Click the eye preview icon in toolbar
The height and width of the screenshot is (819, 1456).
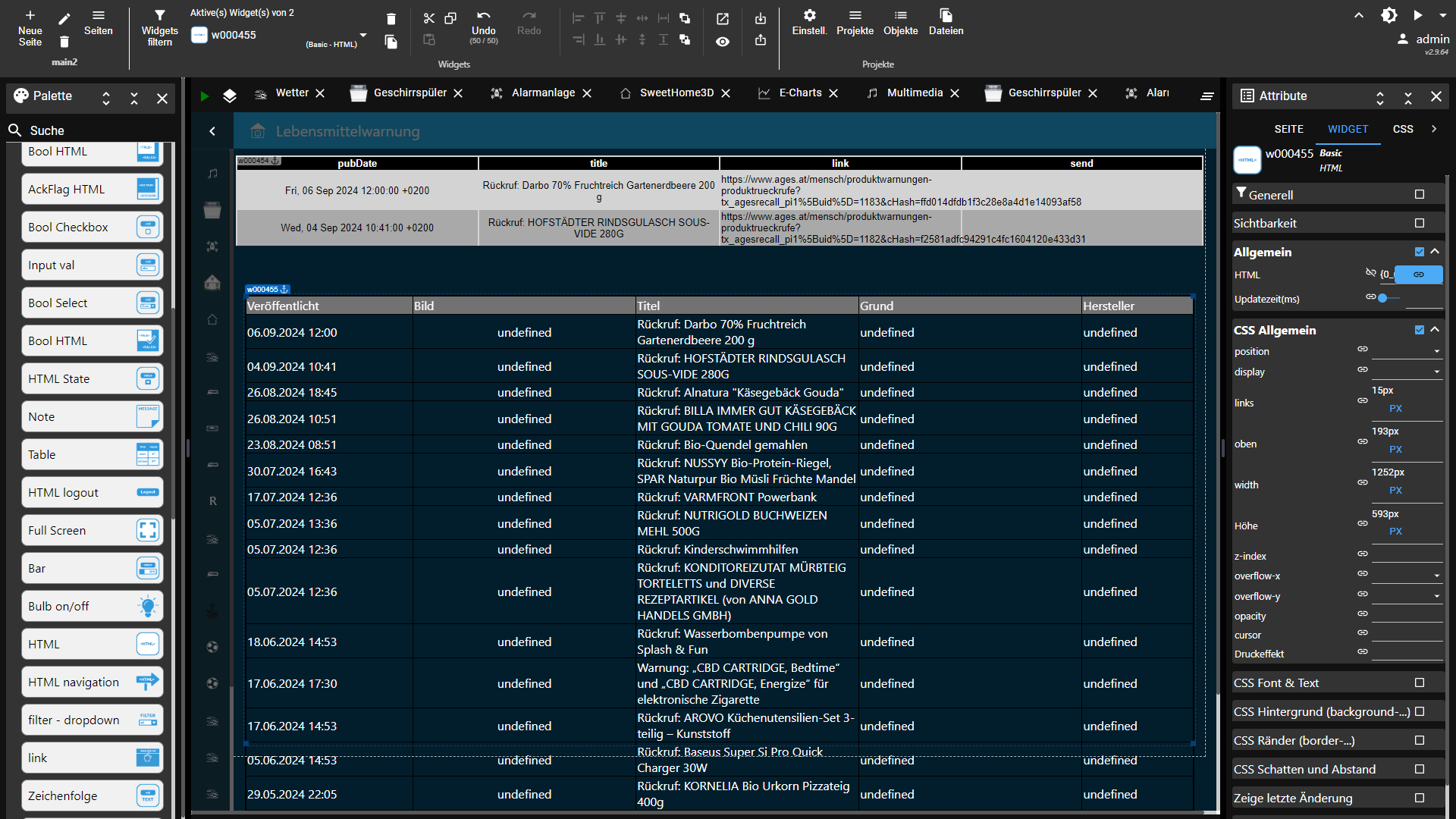tap(723, 42)
